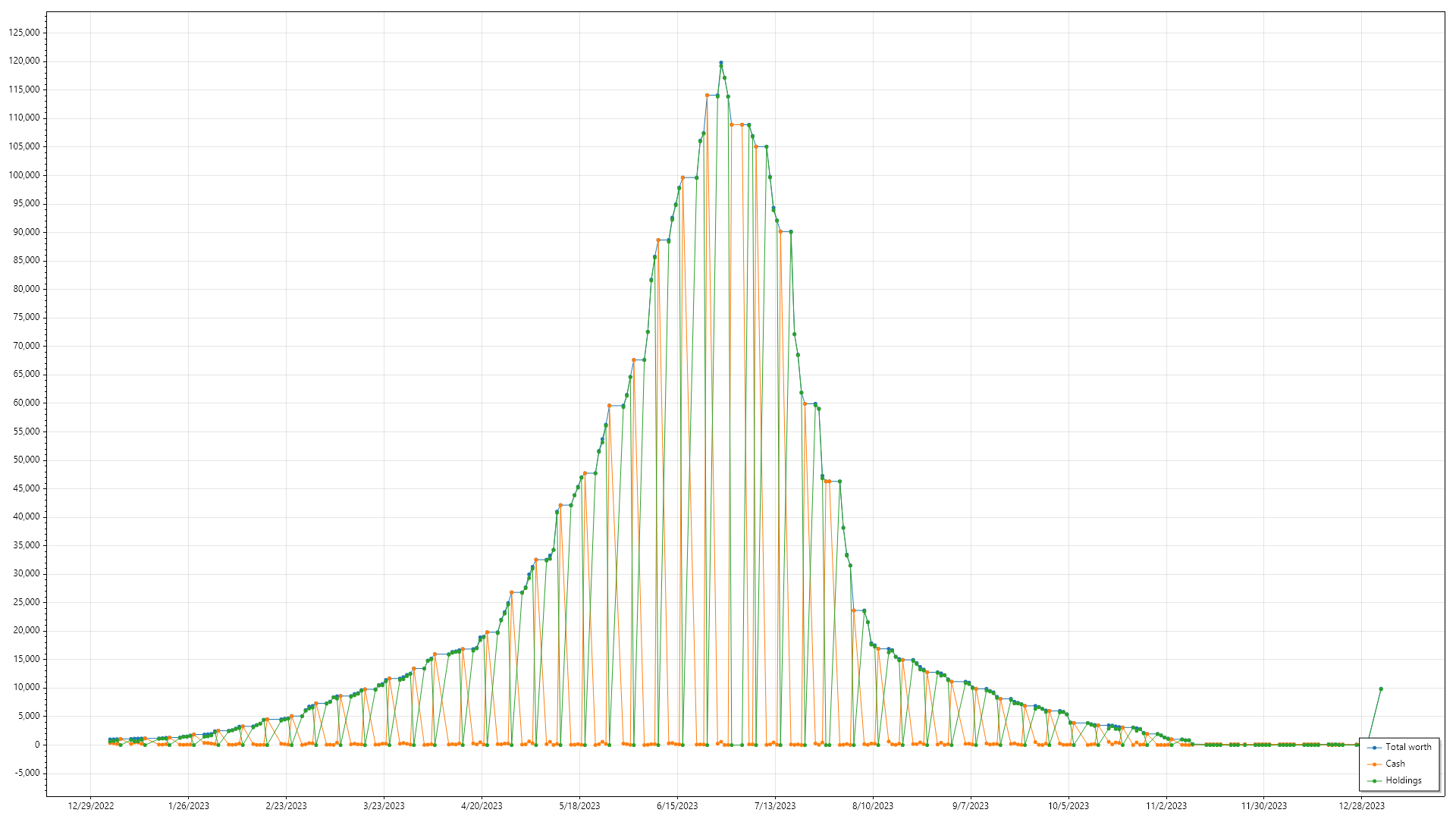
Task: Click the 12/29/2022 date axis label
Action: tap(91, 806)
